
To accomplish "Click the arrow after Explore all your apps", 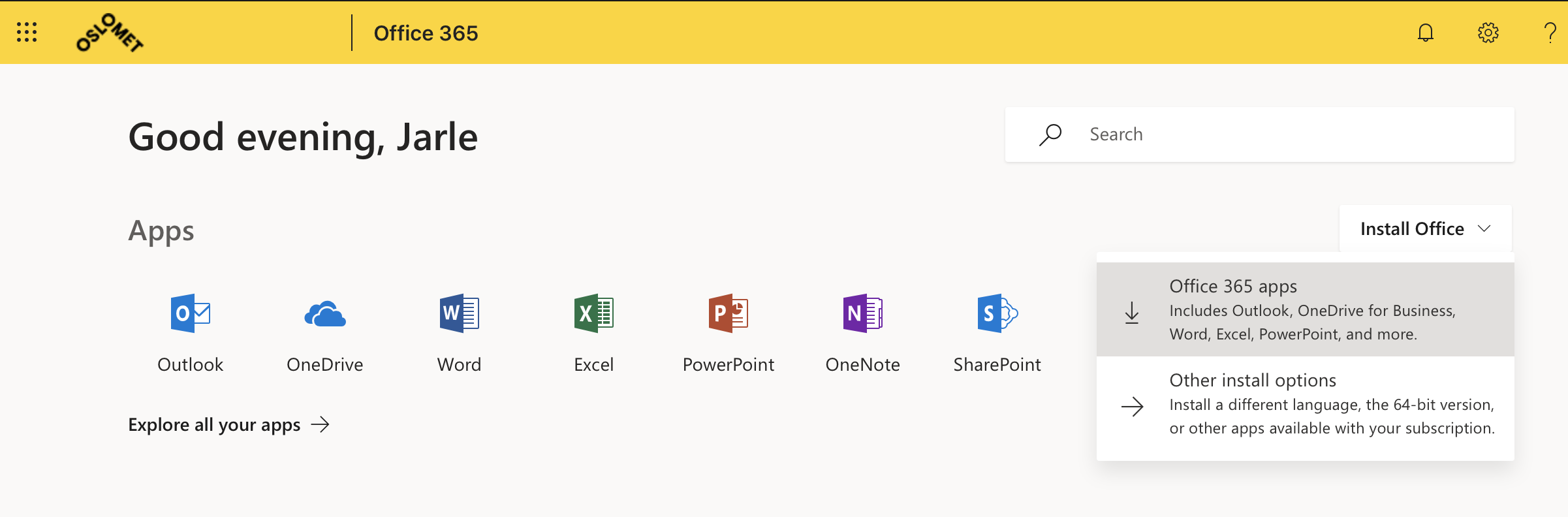I will [321, 425].
